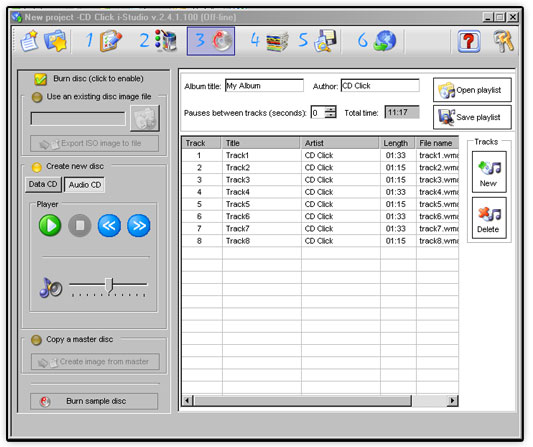Toggle Burn disc (click to enable) checkbox
This screenshot has width=533, height=447.
[40, 79]
